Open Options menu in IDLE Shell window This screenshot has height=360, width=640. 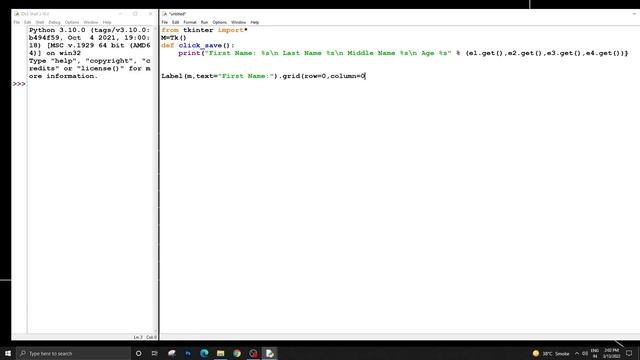tap(72, 22)
